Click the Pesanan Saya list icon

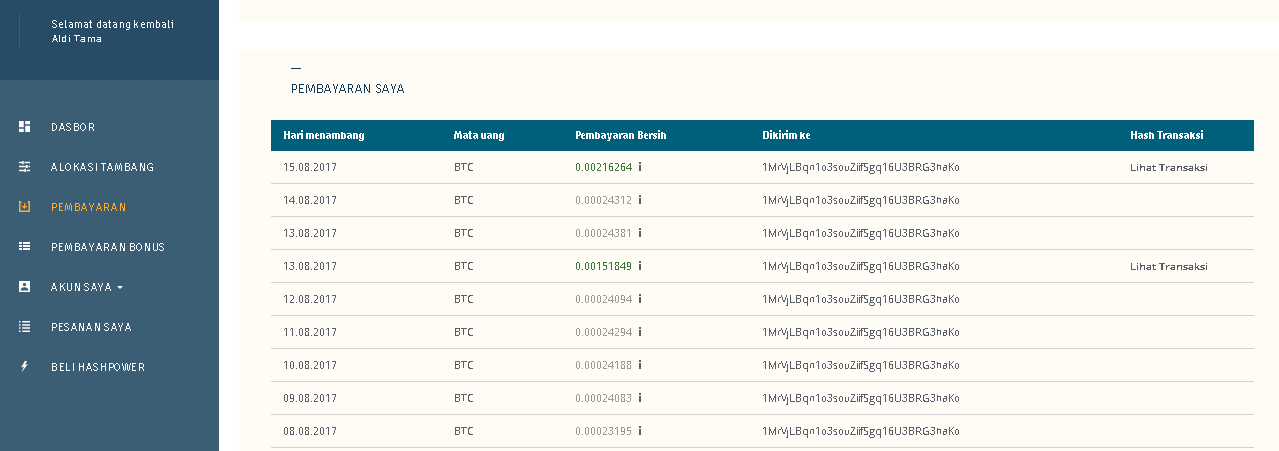pos(25,327)
